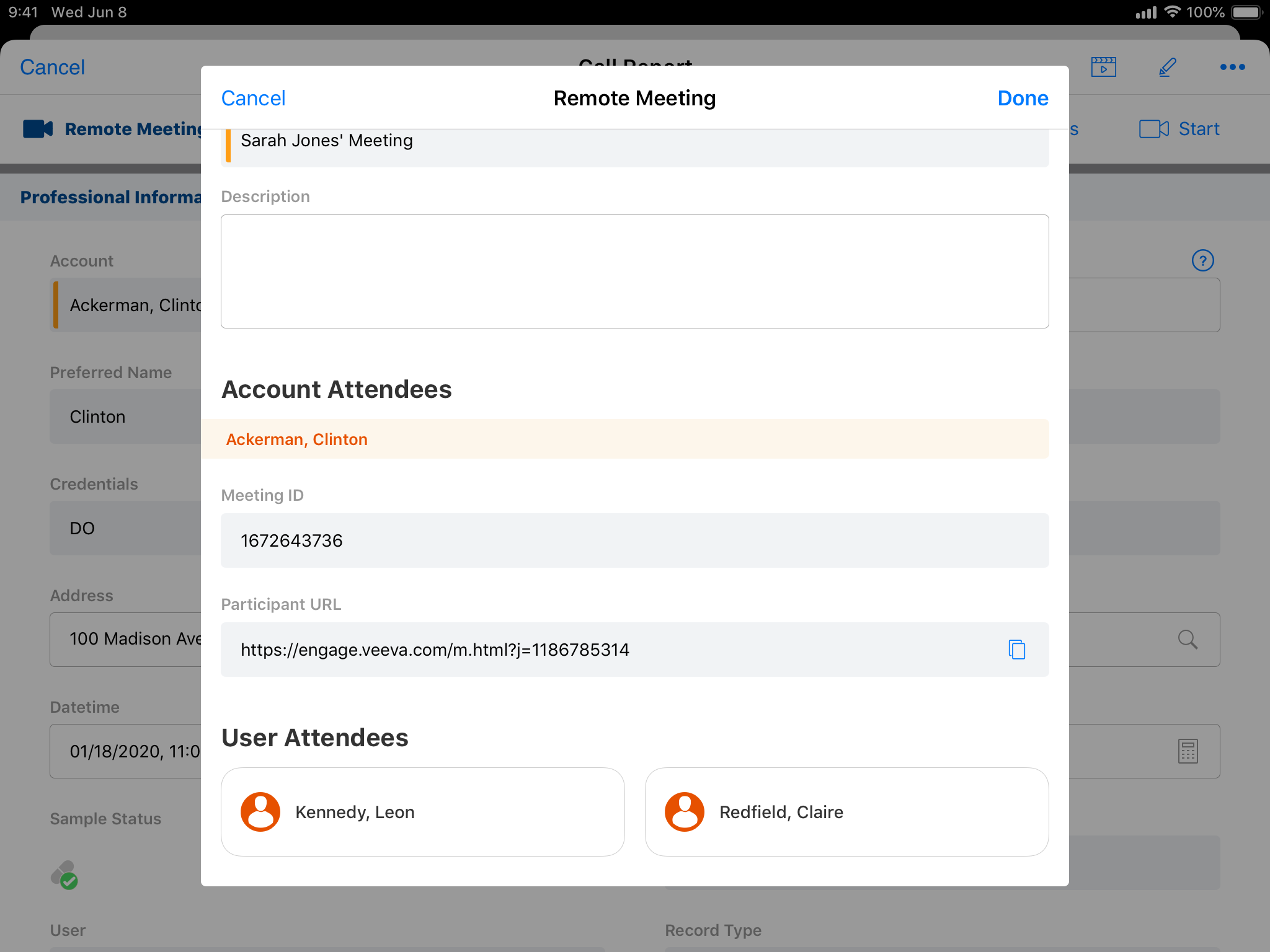
Task: Tap the address search magnifier icon
Action: click(1187, 639)
